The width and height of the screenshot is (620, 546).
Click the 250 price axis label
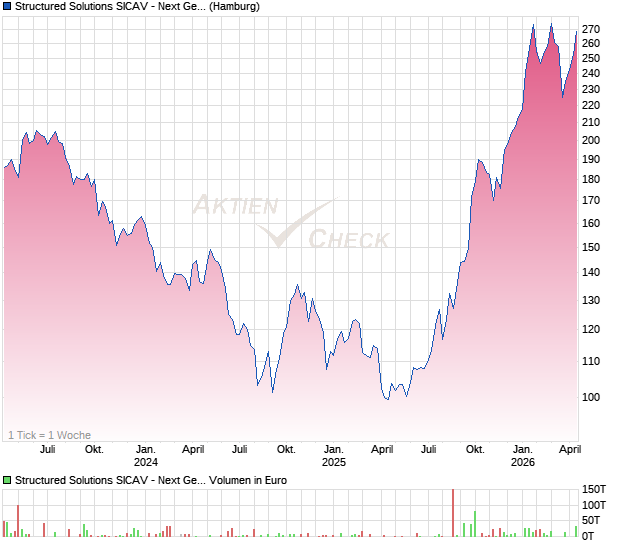pos(591,58)
